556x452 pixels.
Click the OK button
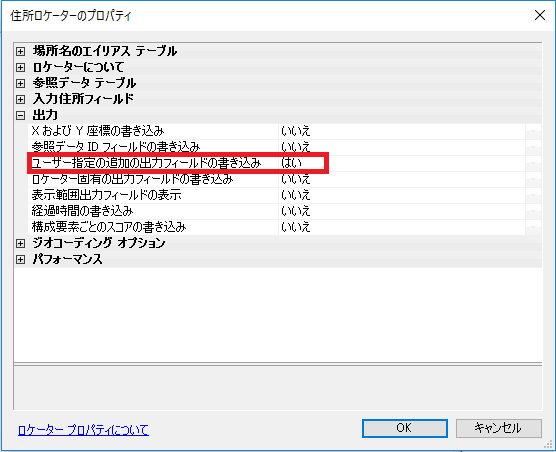coord(405,428)
